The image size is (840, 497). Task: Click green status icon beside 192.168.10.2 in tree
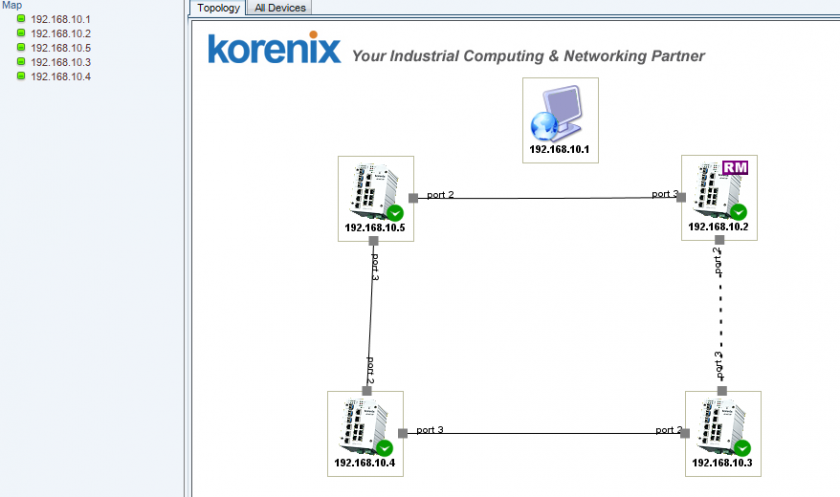click(x=21, y=33)
